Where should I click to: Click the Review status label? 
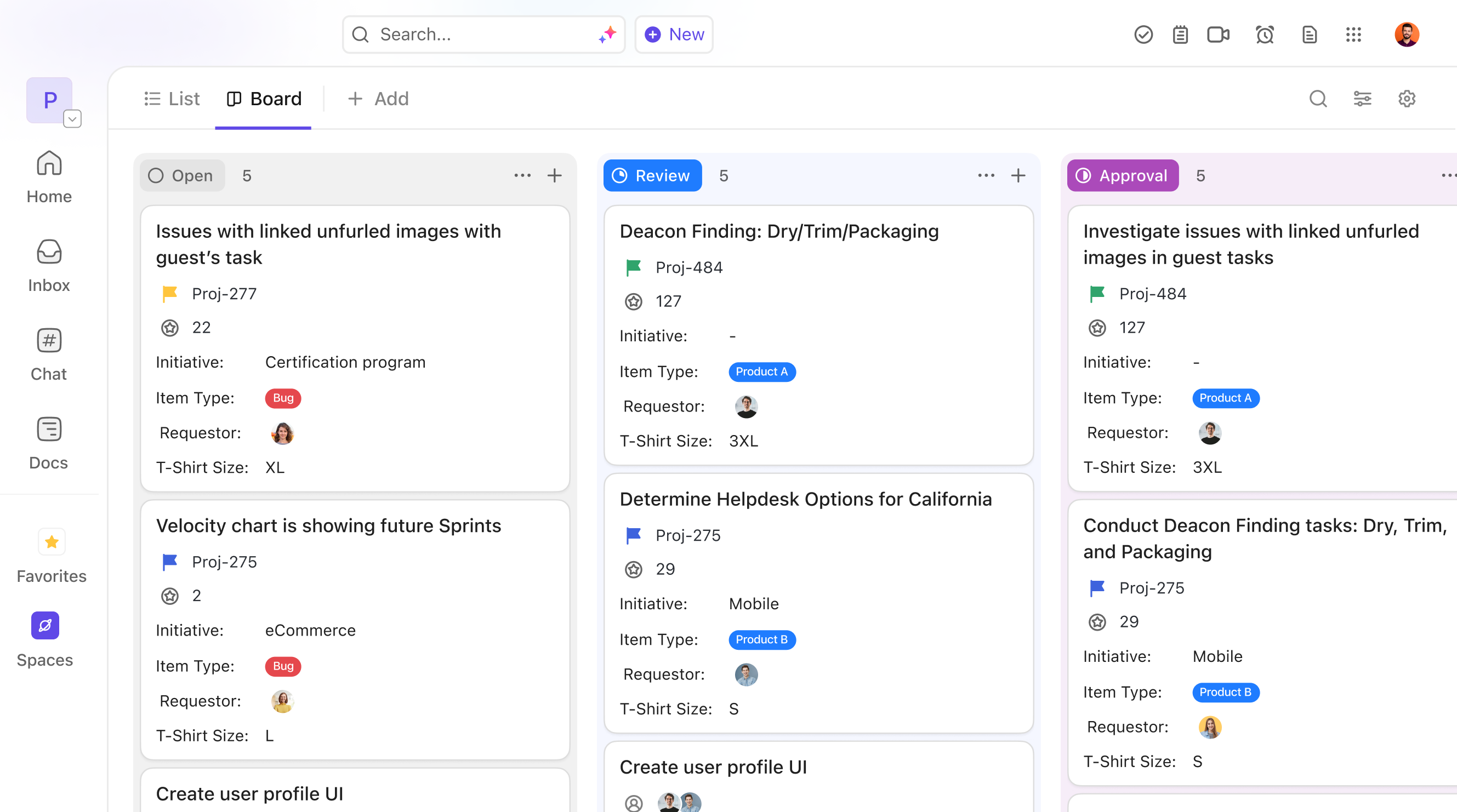pos(652,175)
